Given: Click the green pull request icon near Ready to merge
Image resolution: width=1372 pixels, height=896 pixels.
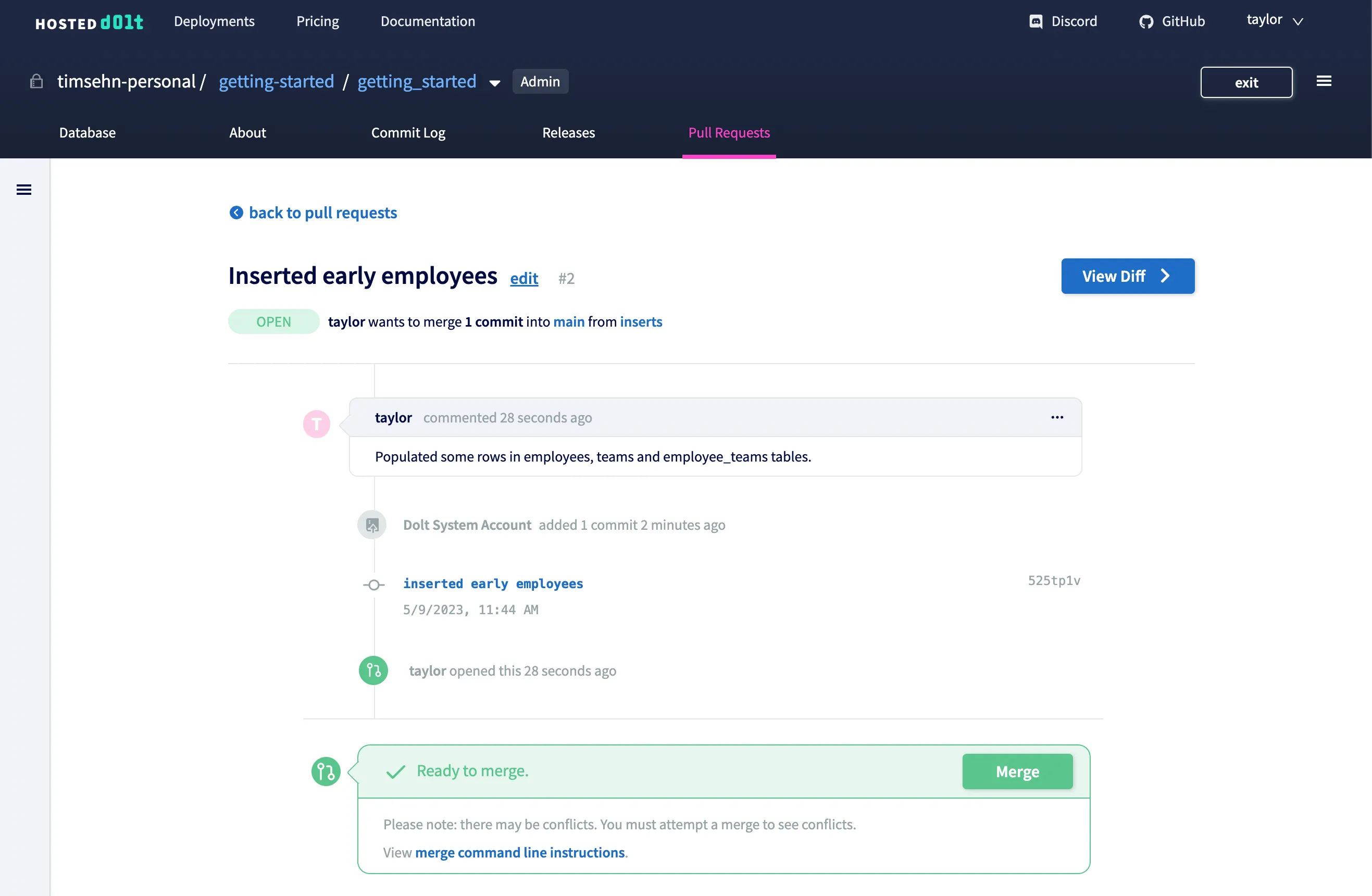Looking at the screenshot, I should coord(326,771).
